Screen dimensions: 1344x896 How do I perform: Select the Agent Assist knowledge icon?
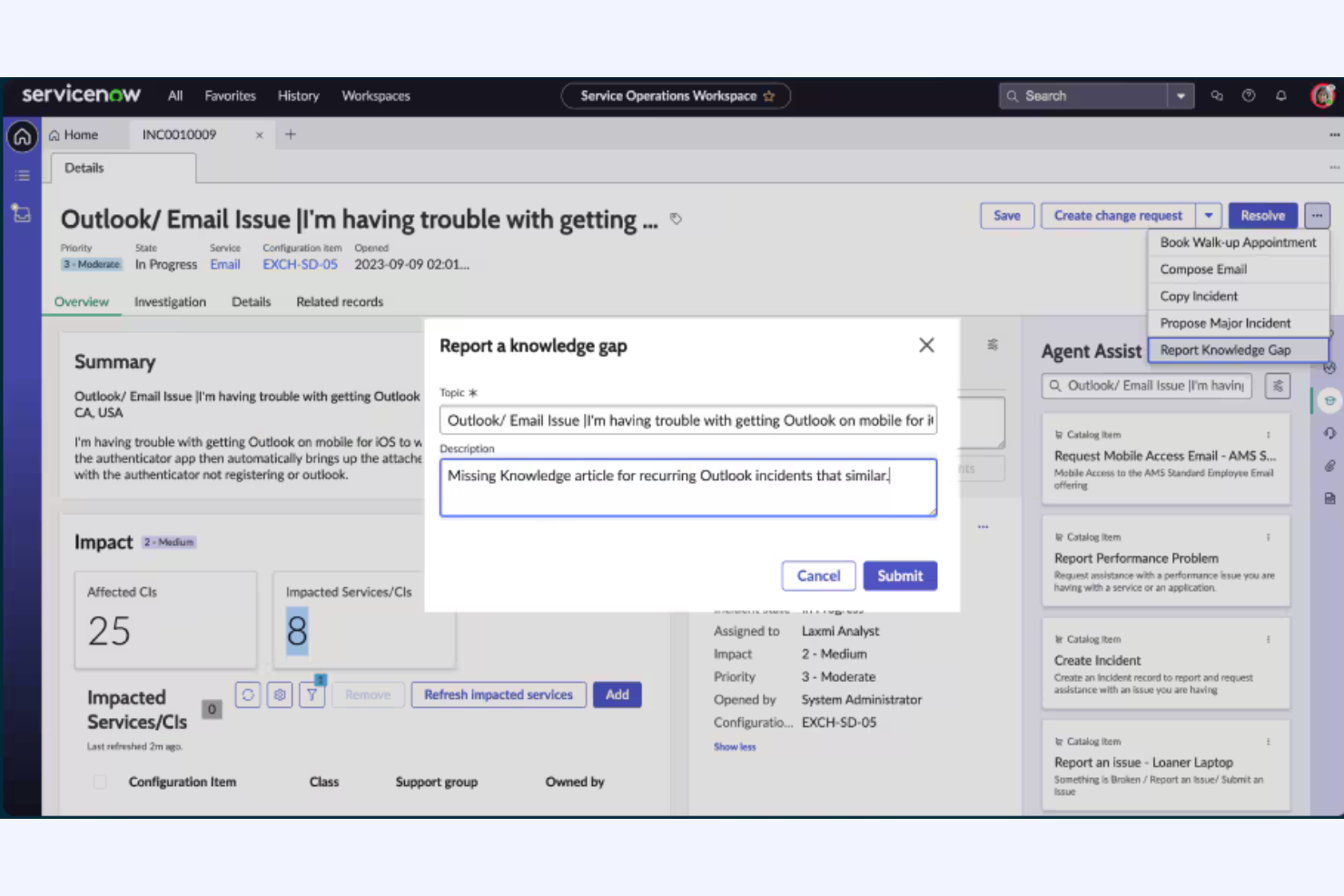pyautogui.click(x=1329, y=400)
